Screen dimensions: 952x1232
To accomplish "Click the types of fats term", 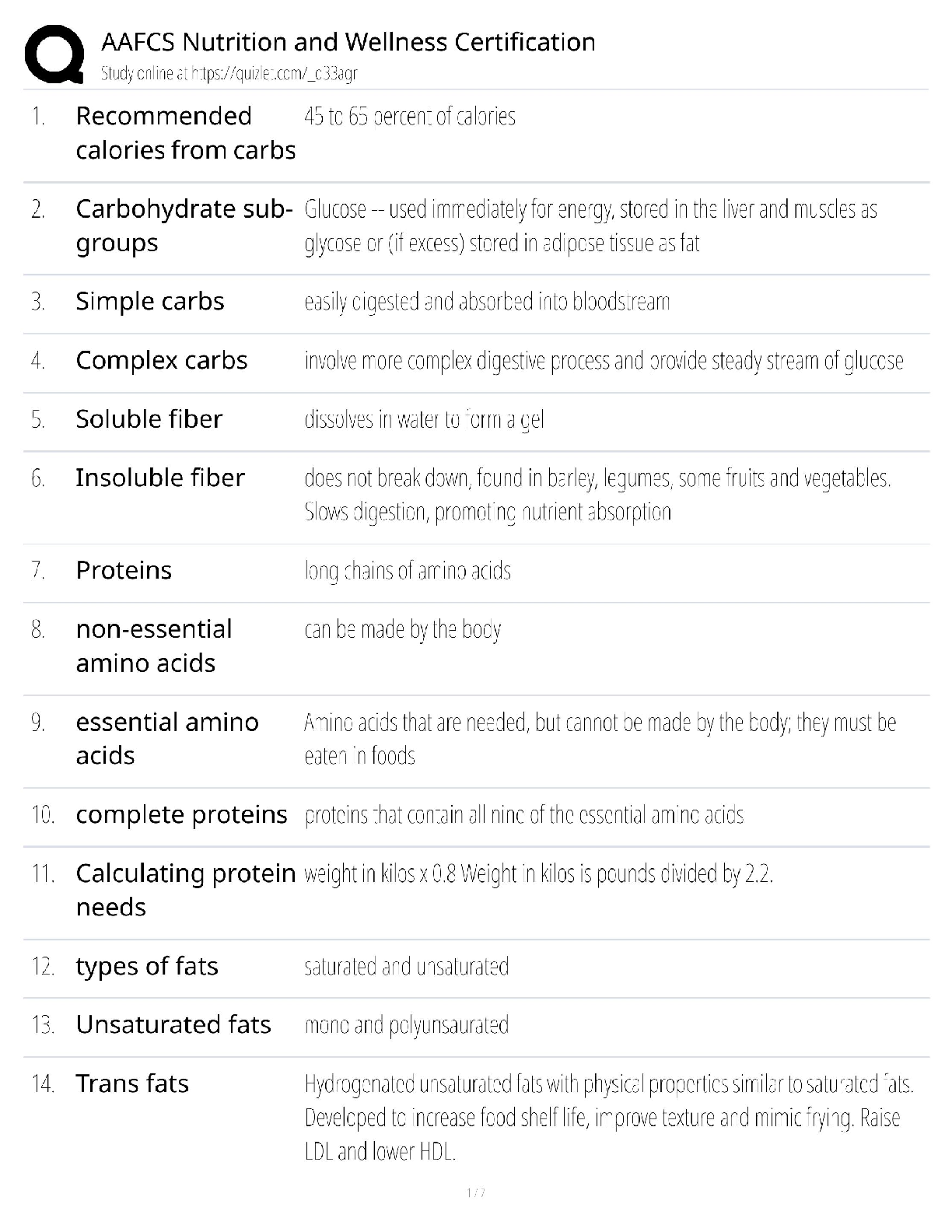I will click(x=147, y=966).
